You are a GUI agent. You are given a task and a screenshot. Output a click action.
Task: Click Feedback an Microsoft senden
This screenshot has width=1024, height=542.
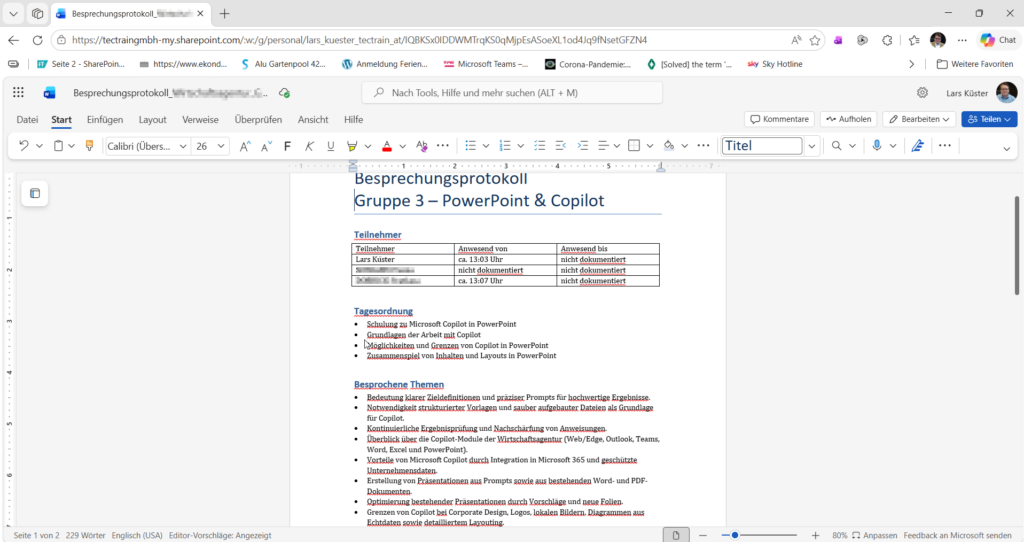[x=957, y=535]
